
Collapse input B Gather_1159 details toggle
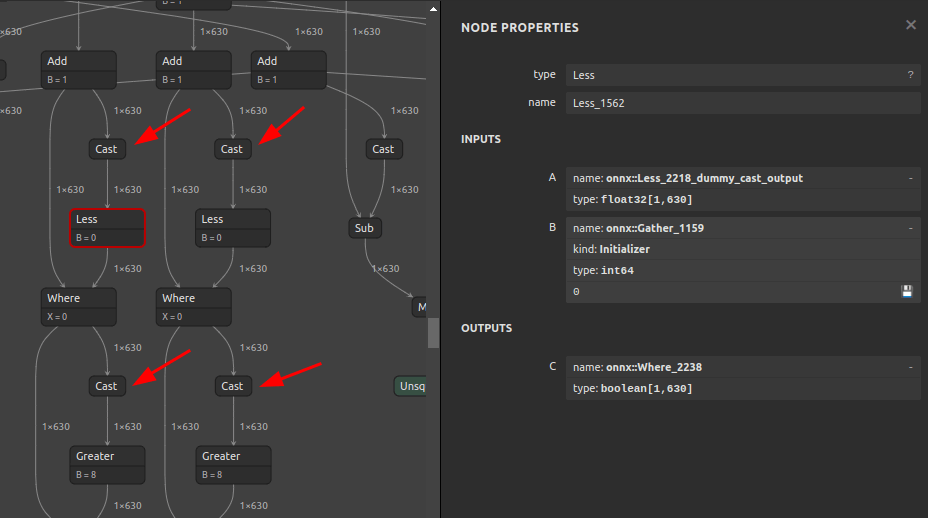tap(911, 228)
